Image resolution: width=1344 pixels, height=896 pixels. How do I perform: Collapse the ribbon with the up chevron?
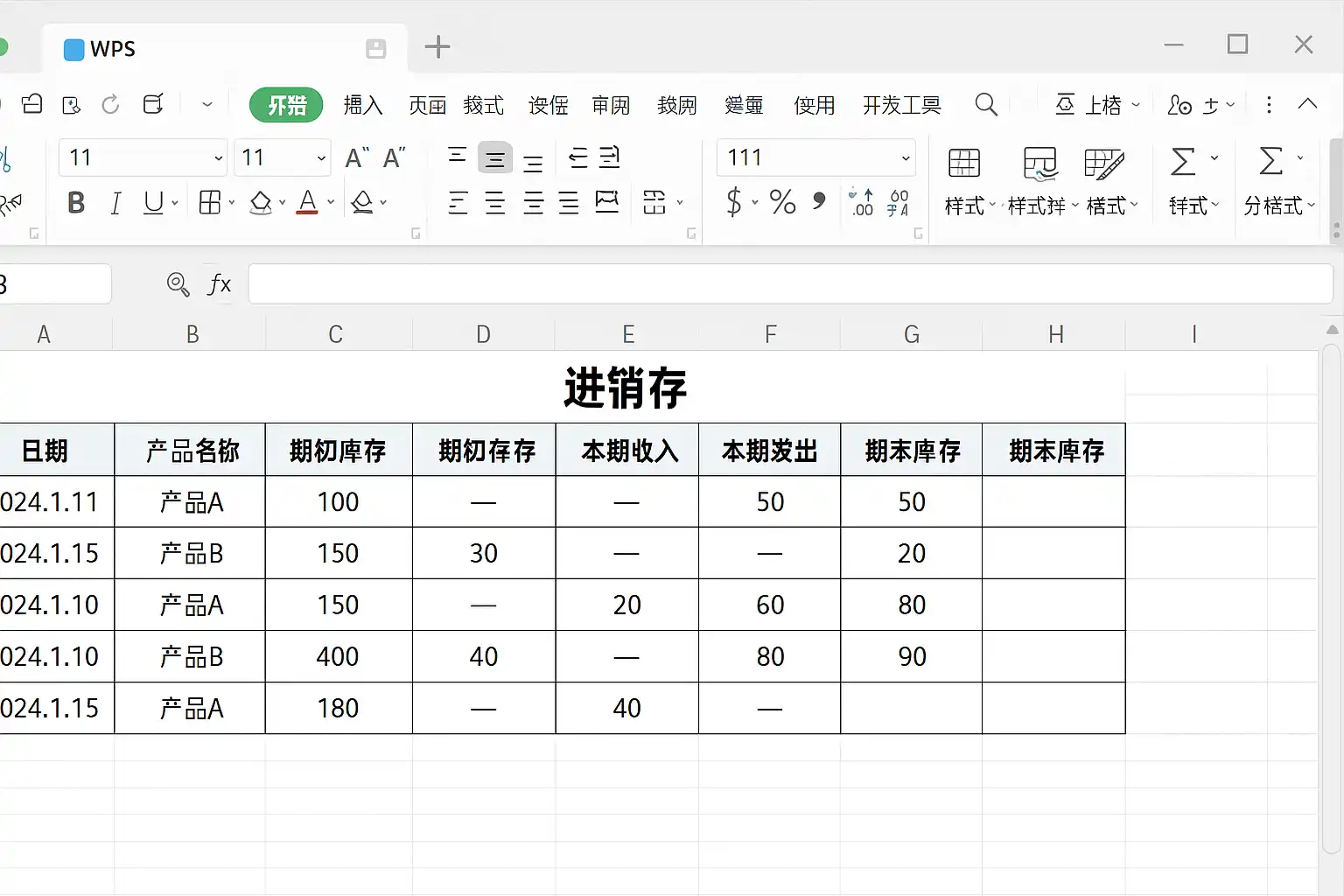coord(1307,104)
